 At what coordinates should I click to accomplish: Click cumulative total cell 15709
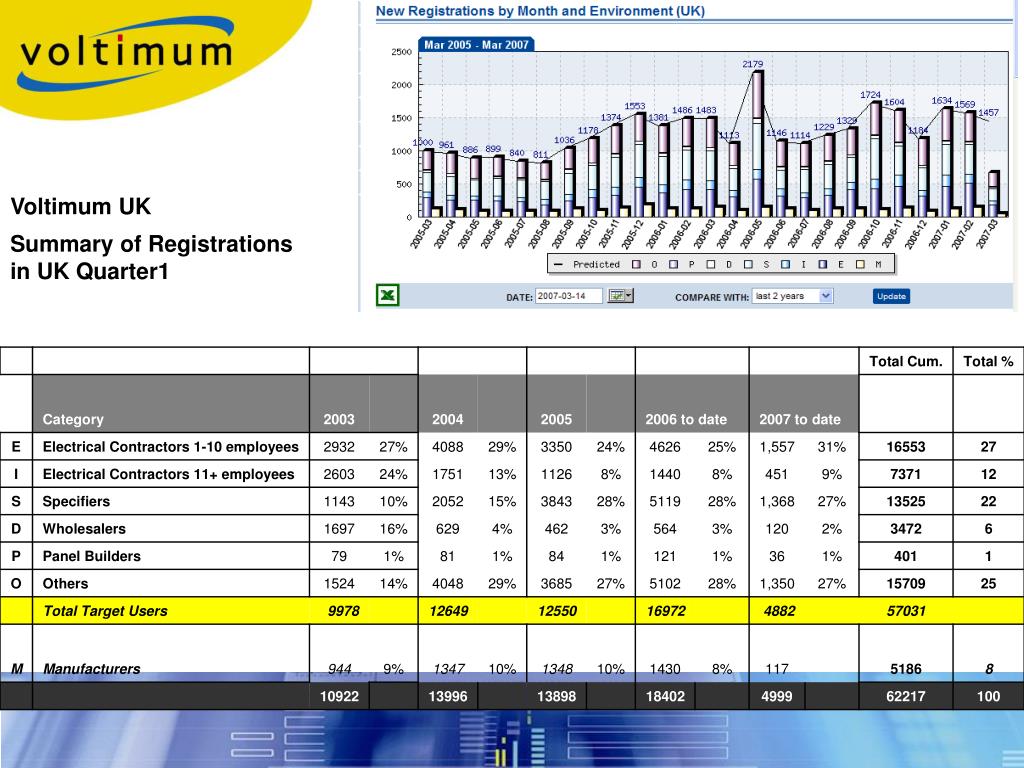[x=906, y=584]
